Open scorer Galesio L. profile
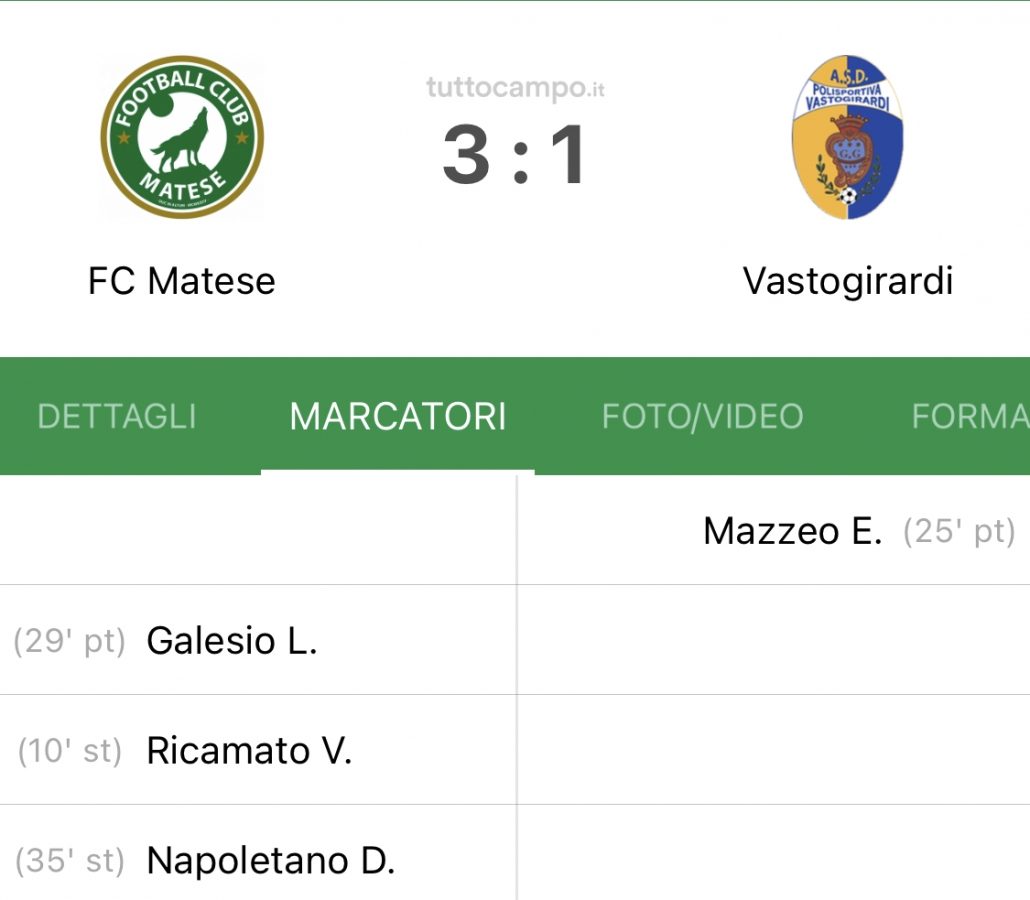 click(232, 641)
